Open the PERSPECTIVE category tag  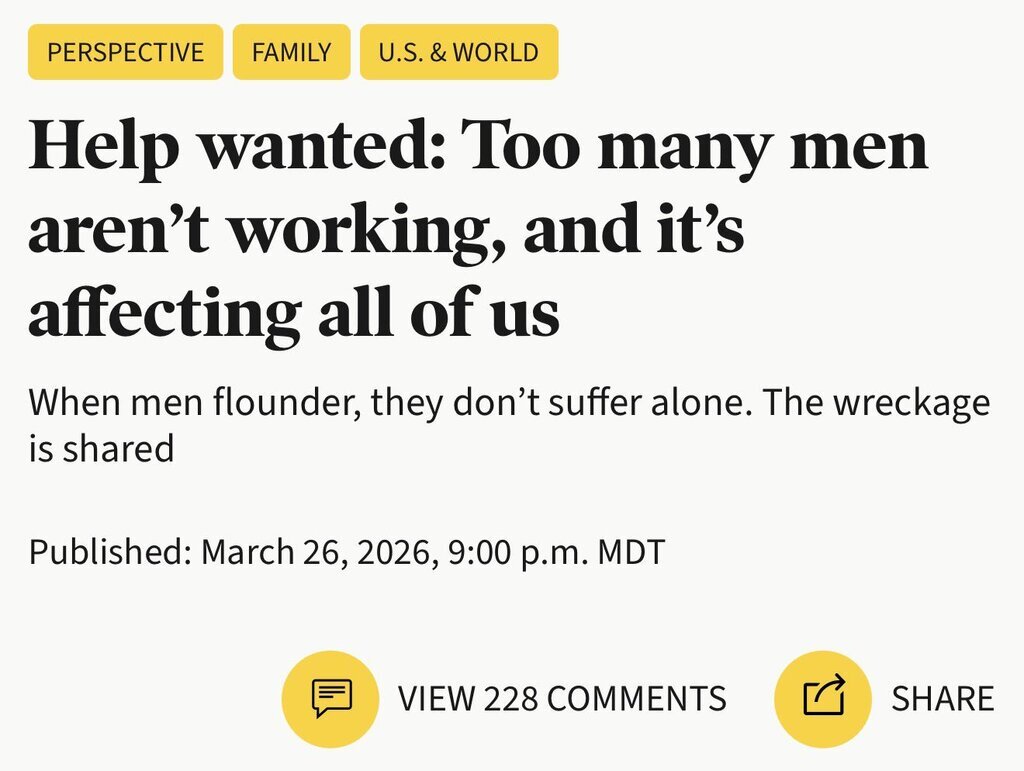pos(125,52)
